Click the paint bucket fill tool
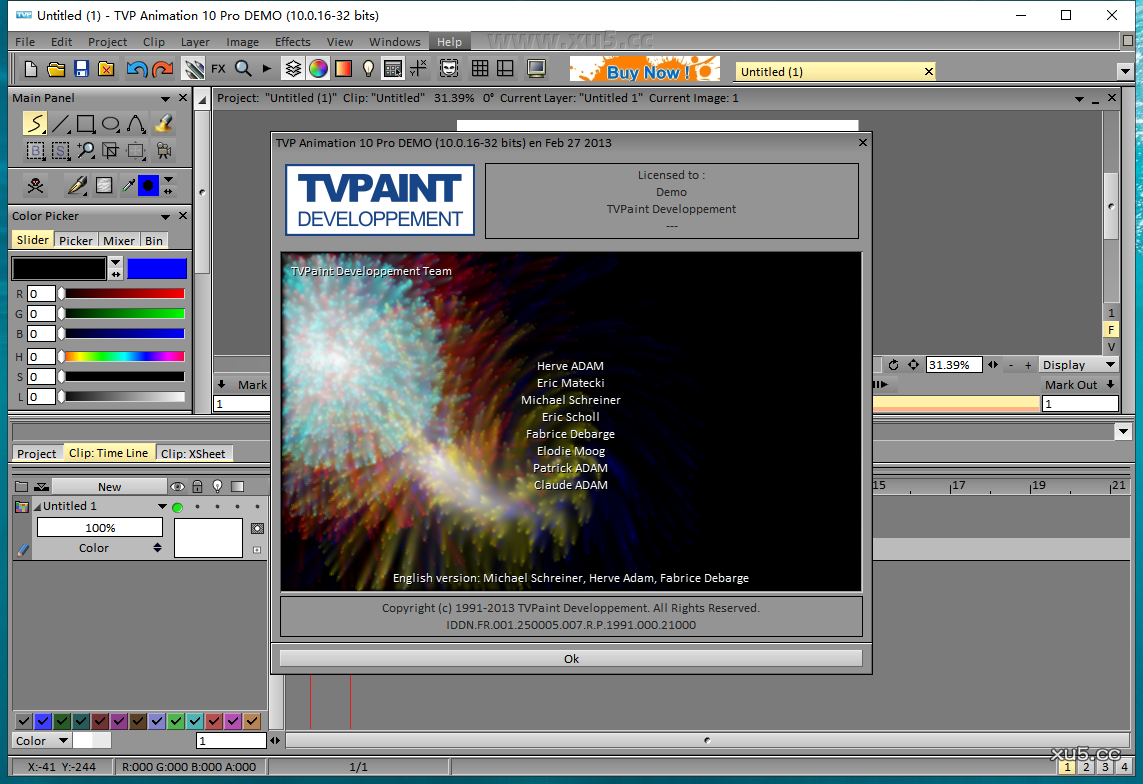This screenshot has width=1143, height=784. (x=164, y=124)
